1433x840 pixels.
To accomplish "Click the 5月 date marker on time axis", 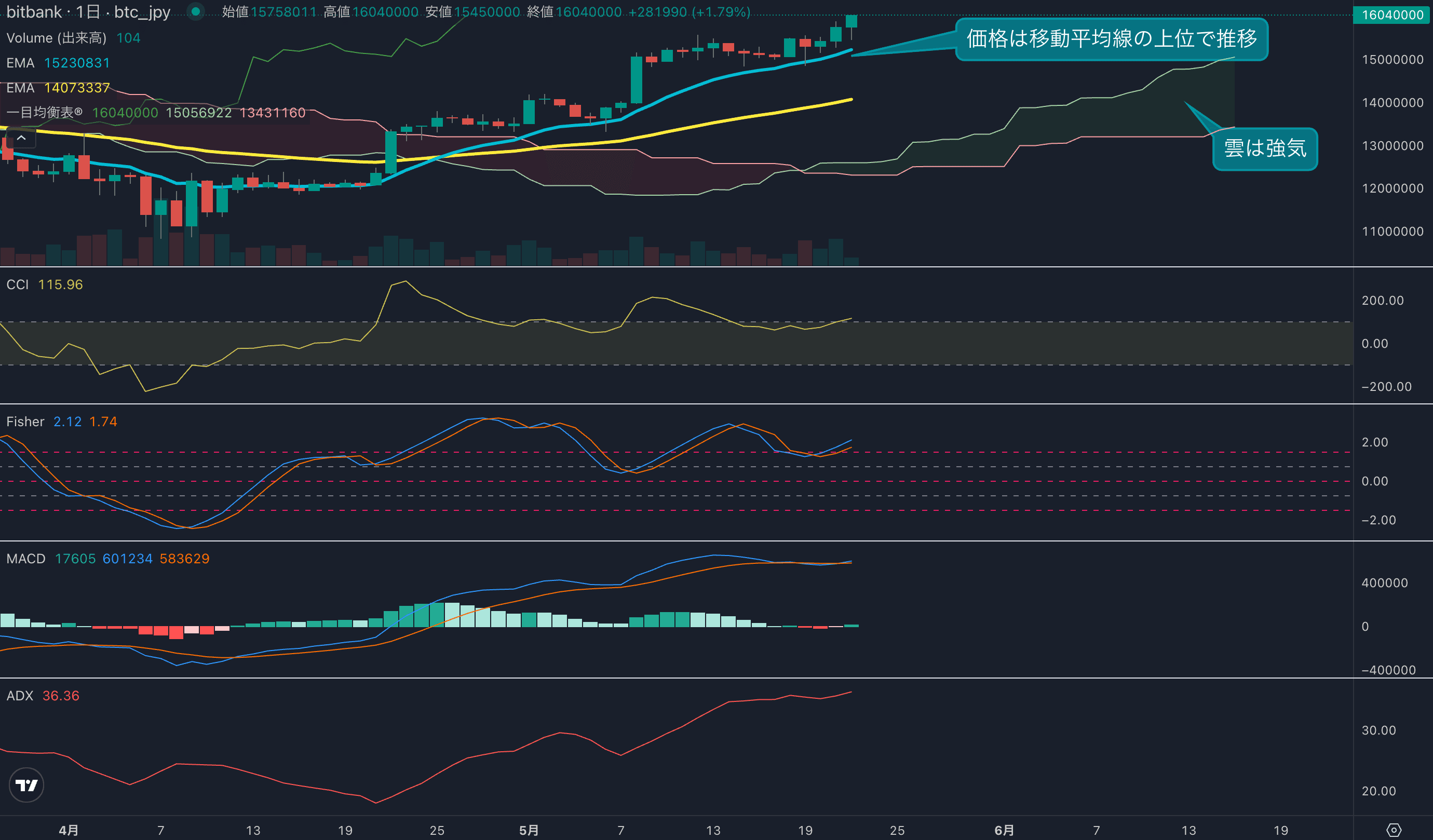I will (x=528, y=830).
